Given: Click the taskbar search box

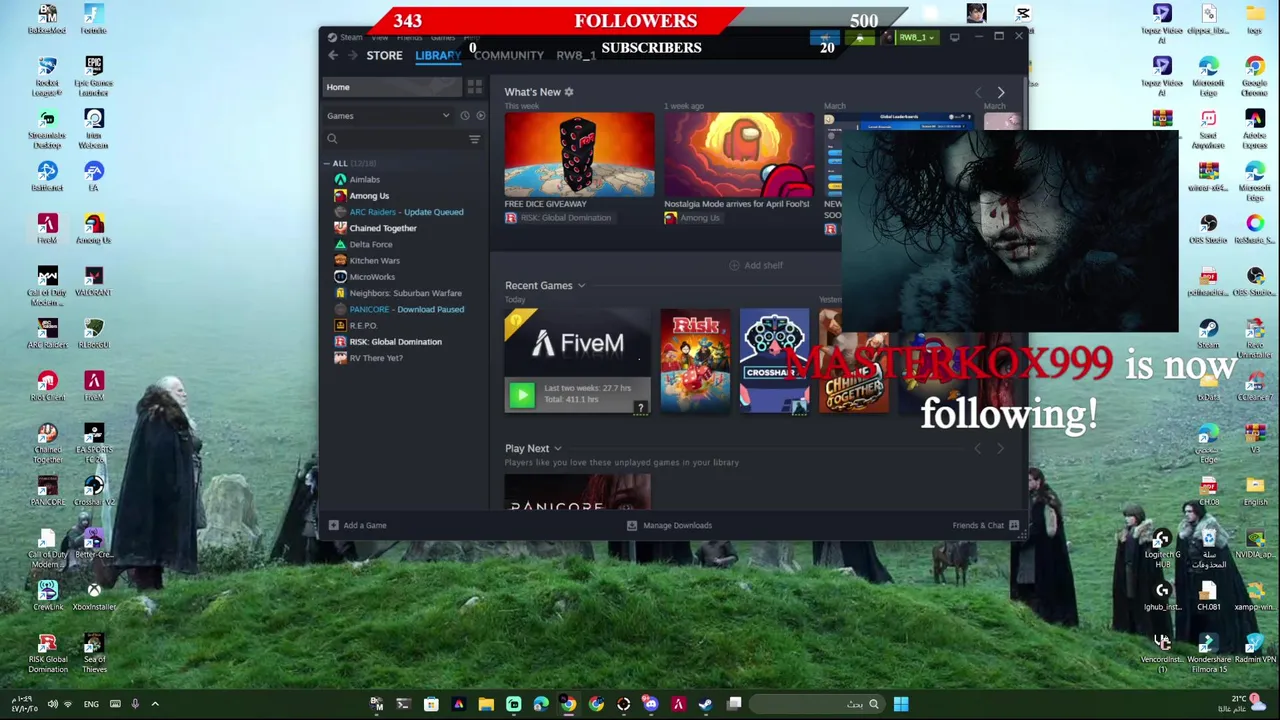Looking at the screenshot, I should click(x=818, y=704).
